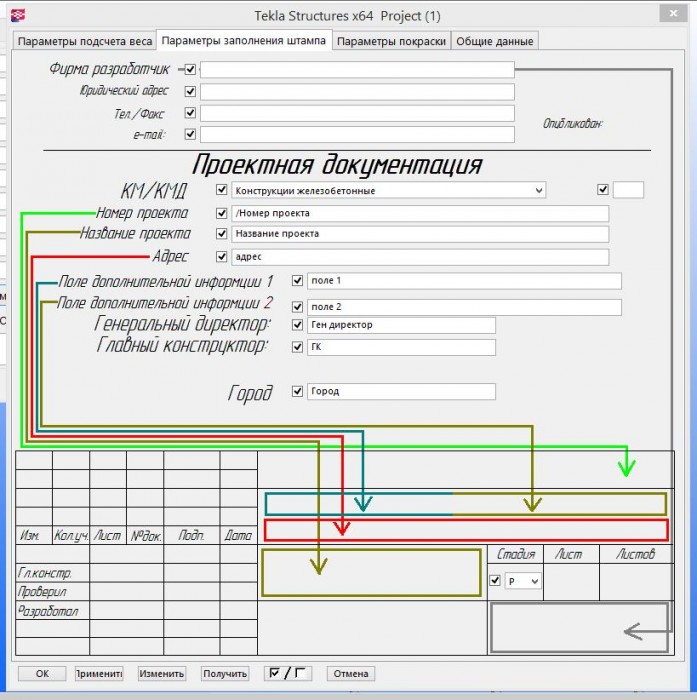Screen dimensions: 697x700
Task: Click the Отмена button
Action: [x=351, y=673]
